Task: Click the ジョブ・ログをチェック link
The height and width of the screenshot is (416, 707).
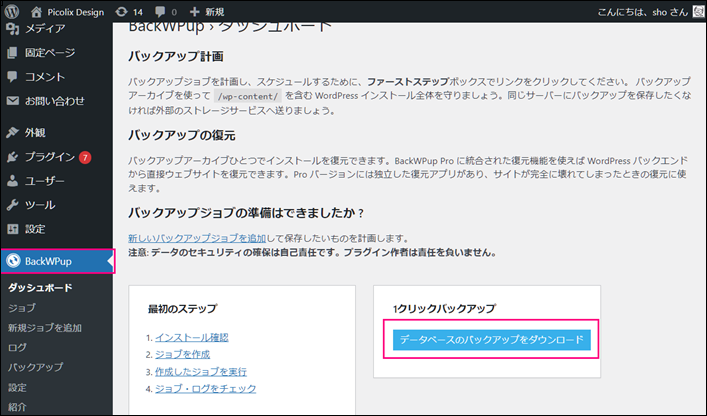Action: click(x=206, y=389)
